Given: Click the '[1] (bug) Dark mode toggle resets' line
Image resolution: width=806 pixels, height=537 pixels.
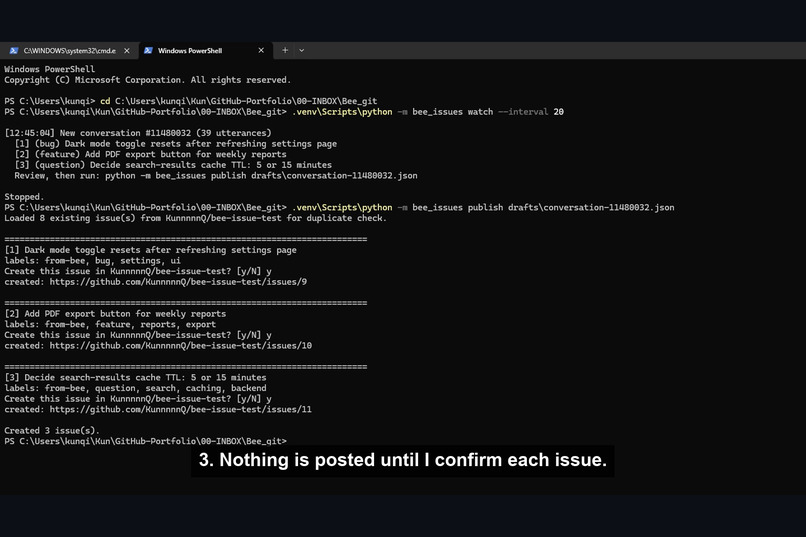Looking at the screenshot, I should coord(176,143).
